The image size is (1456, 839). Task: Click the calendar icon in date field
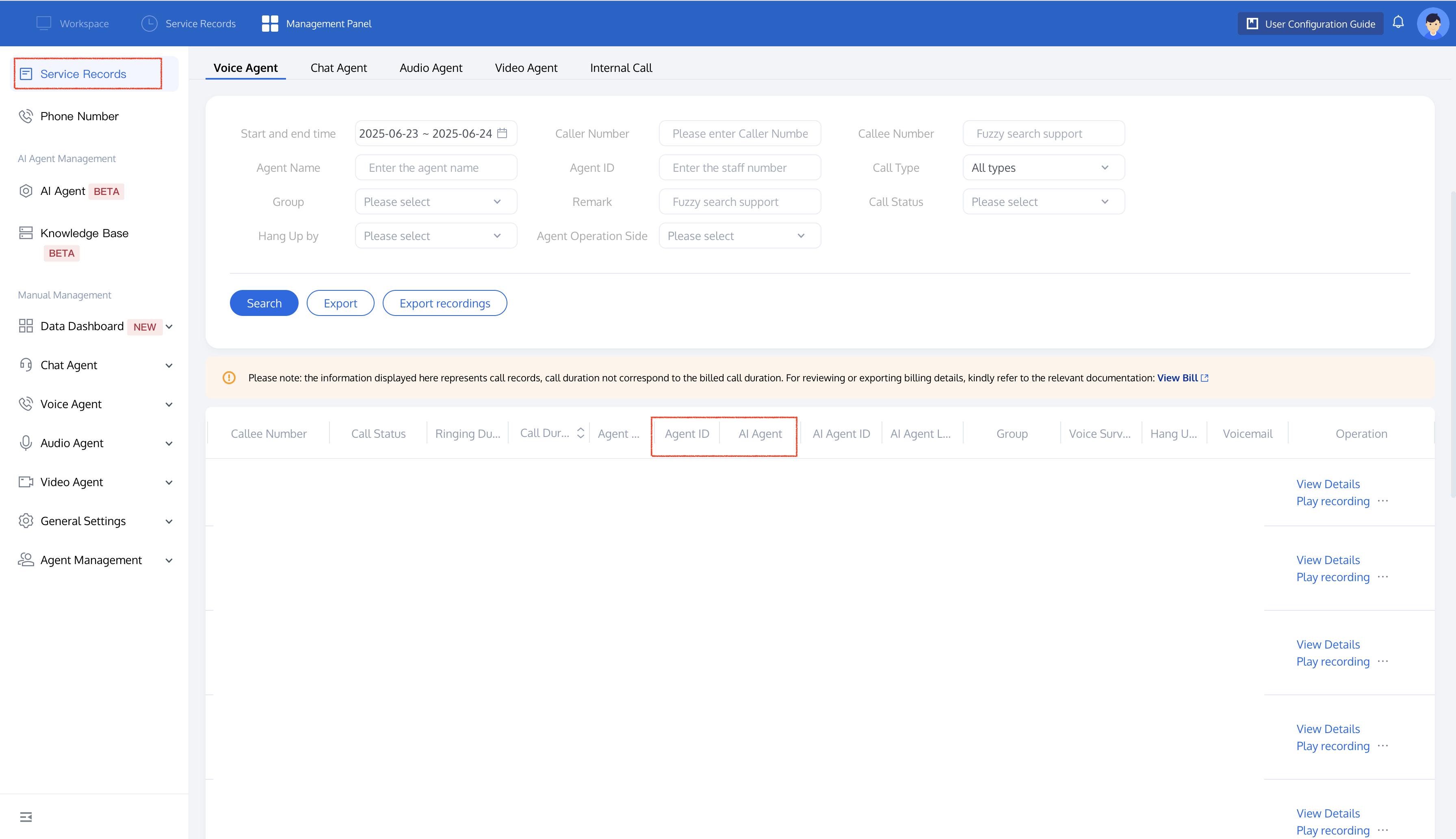[x=502, y=133]
